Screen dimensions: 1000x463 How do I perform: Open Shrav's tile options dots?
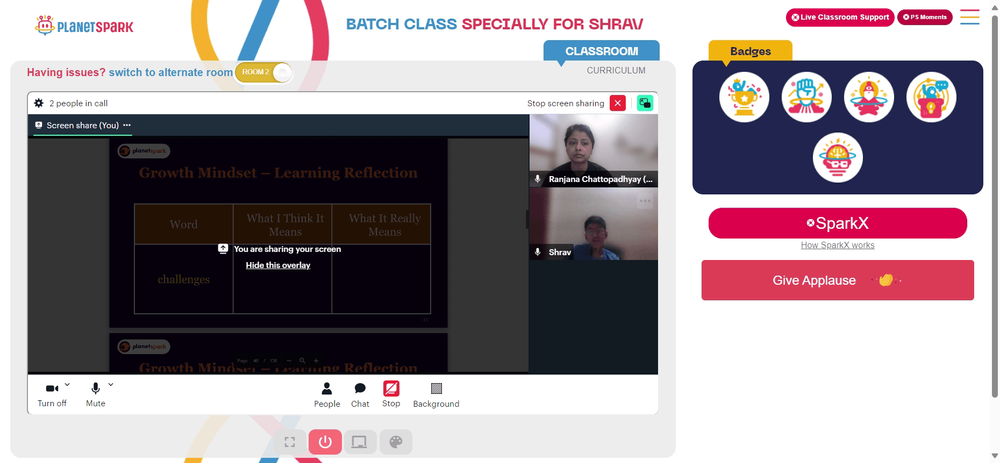coord(645,201)
